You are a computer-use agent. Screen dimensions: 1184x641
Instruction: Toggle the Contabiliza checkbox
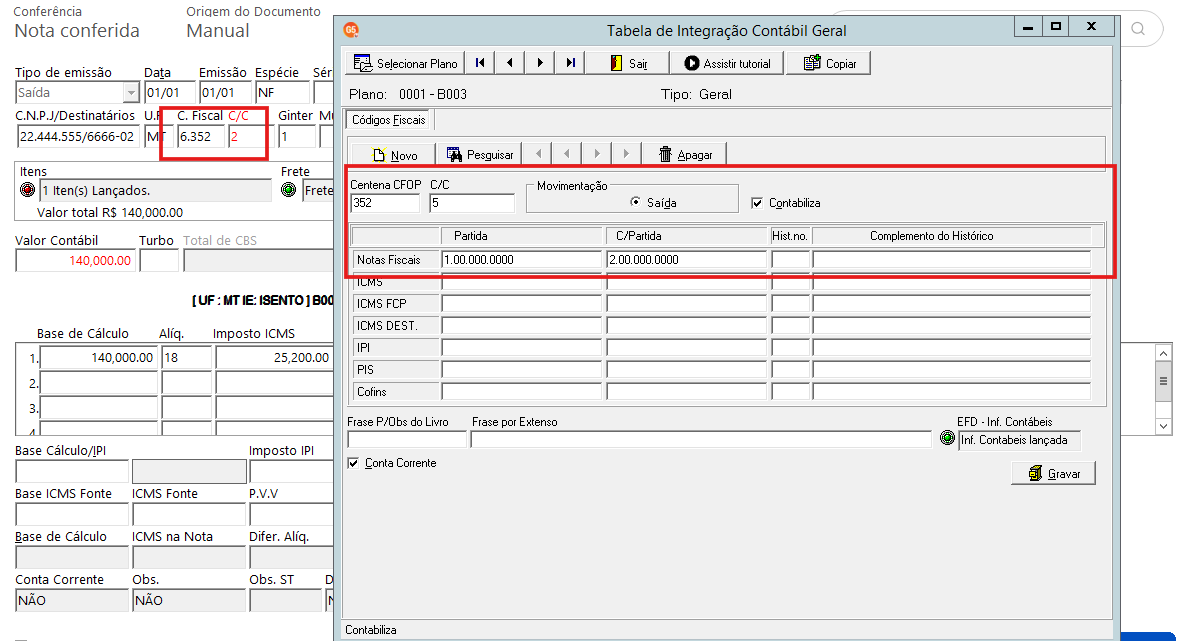[757, 203]
